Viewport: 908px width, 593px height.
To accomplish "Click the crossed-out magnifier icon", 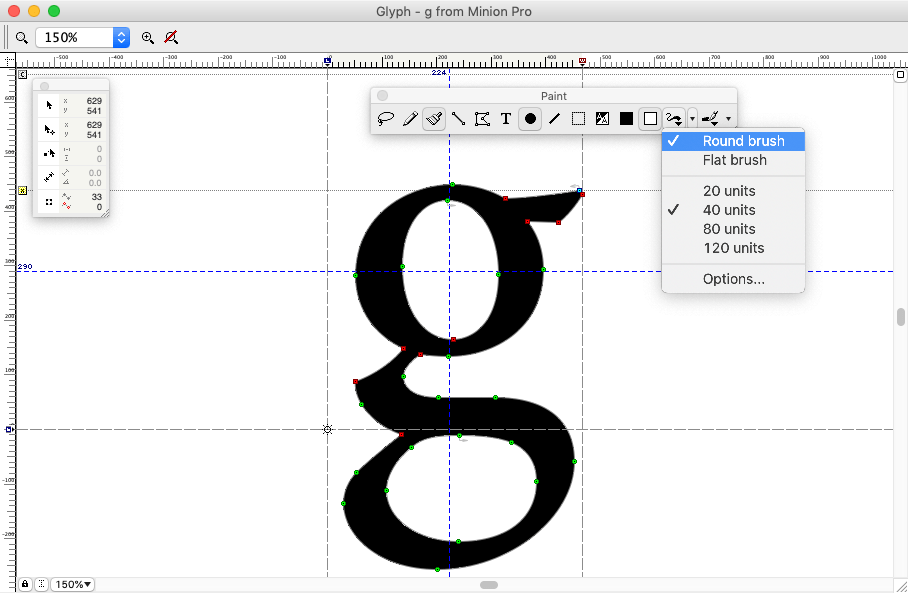I will tap(171, 38).
